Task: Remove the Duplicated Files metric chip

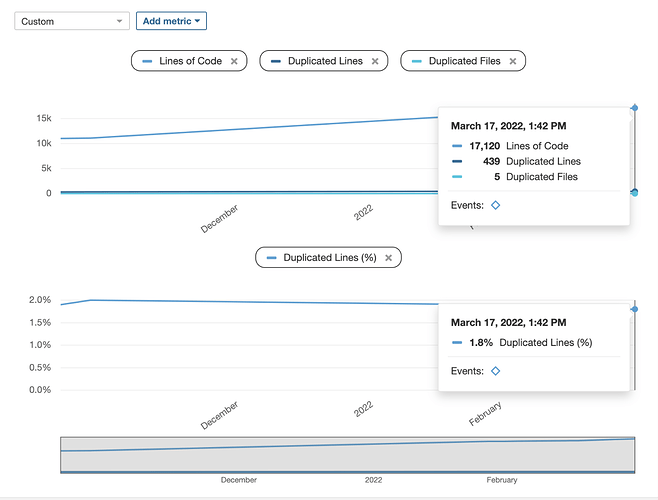Action: 513,61
